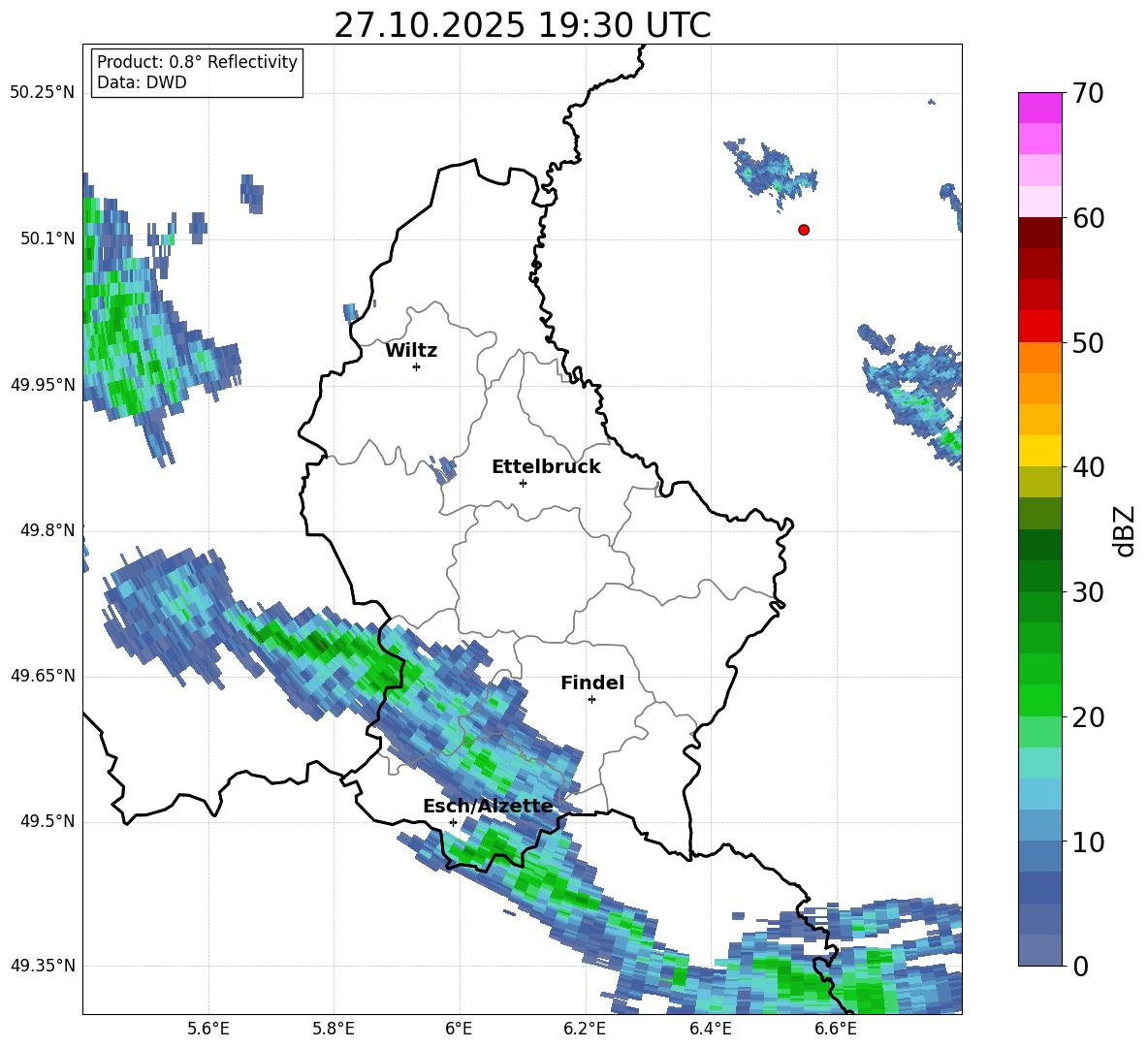
Task: Click the dark red colorbar swatch below 60
Action: click(x=1039, y=233)
